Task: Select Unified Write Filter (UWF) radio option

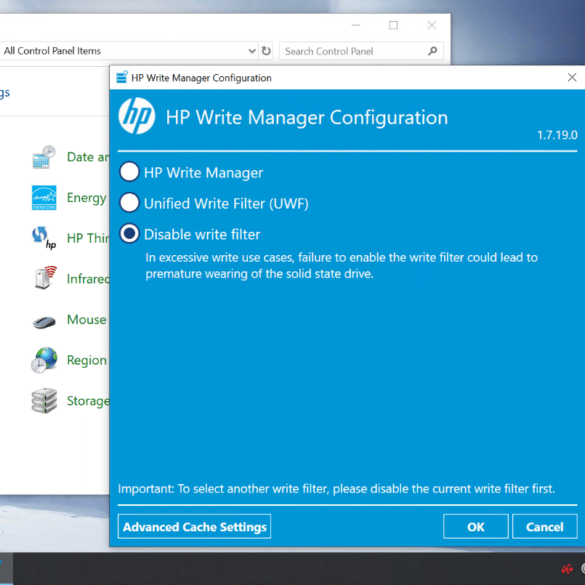Action: 129,203
